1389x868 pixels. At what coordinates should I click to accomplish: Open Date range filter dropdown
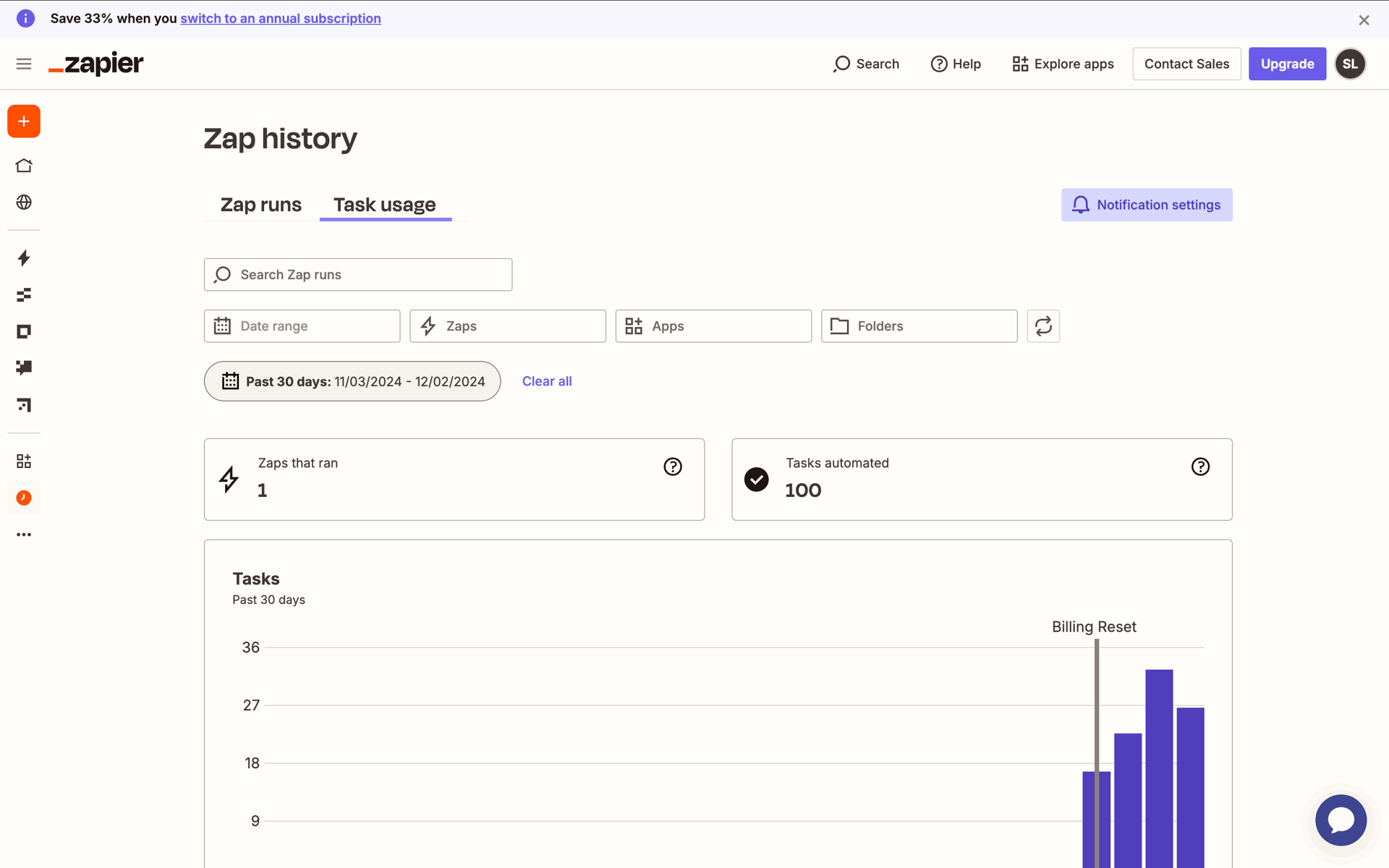302,326
